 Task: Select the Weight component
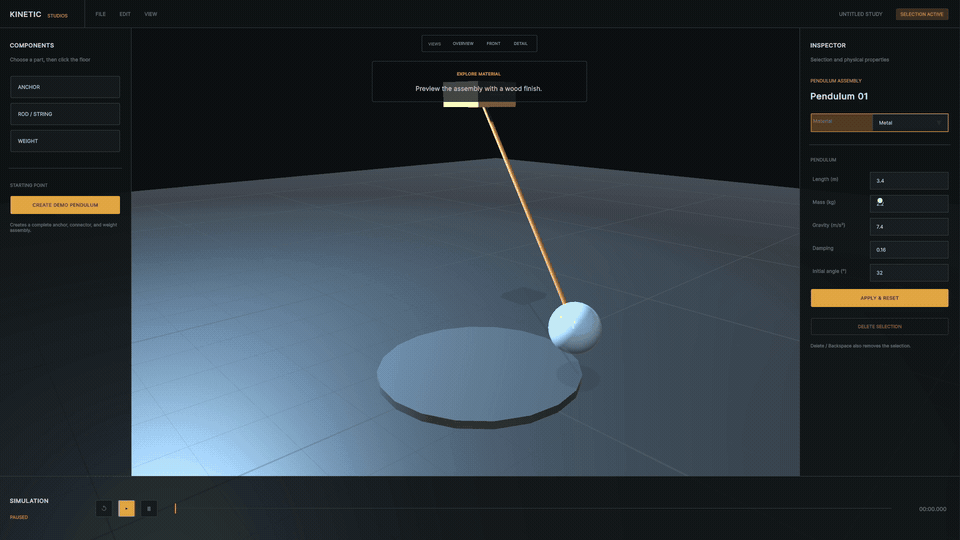click(65, 141)
